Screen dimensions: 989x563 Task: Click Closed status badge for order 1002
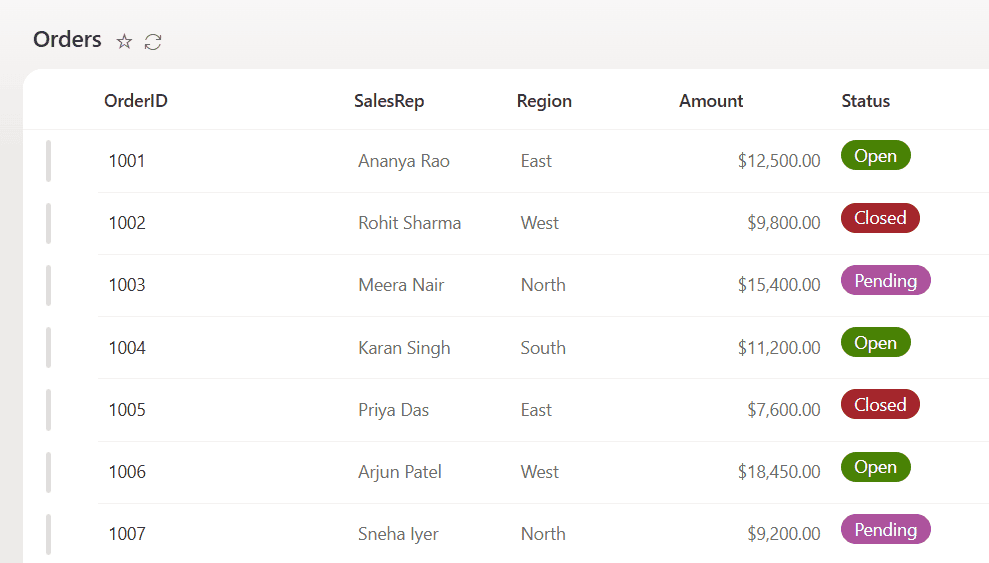pyautogui.click(x=880, y=218)
